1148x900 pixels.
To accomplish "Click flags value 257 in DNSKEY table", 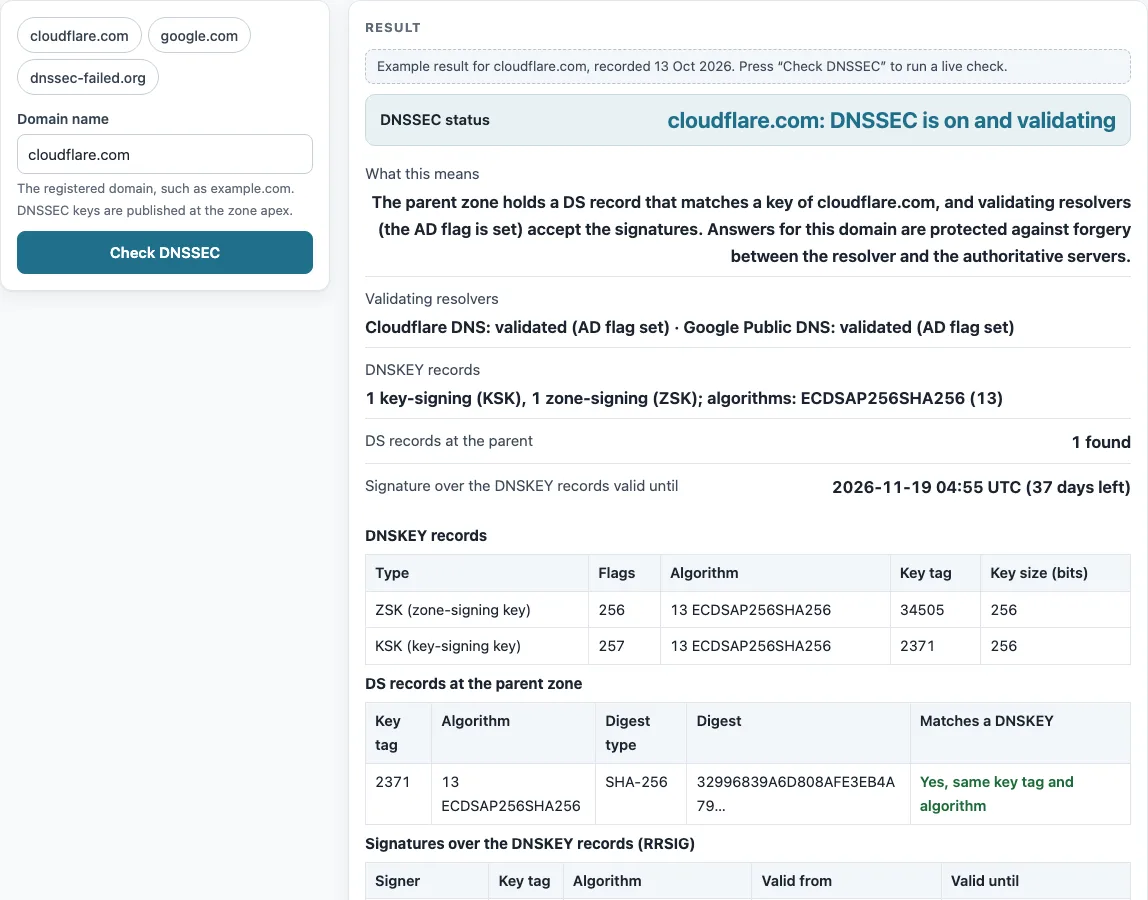I will (x=624, y=646).
